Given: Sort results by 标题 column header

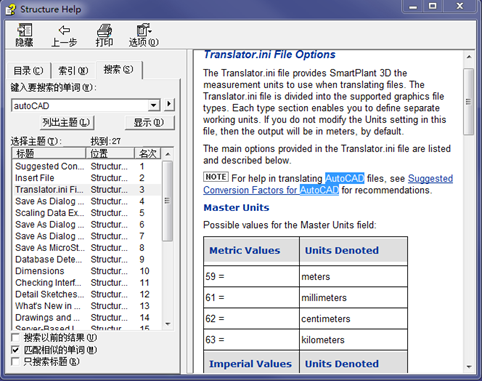Looking at the screenshot, I should 49,153.
